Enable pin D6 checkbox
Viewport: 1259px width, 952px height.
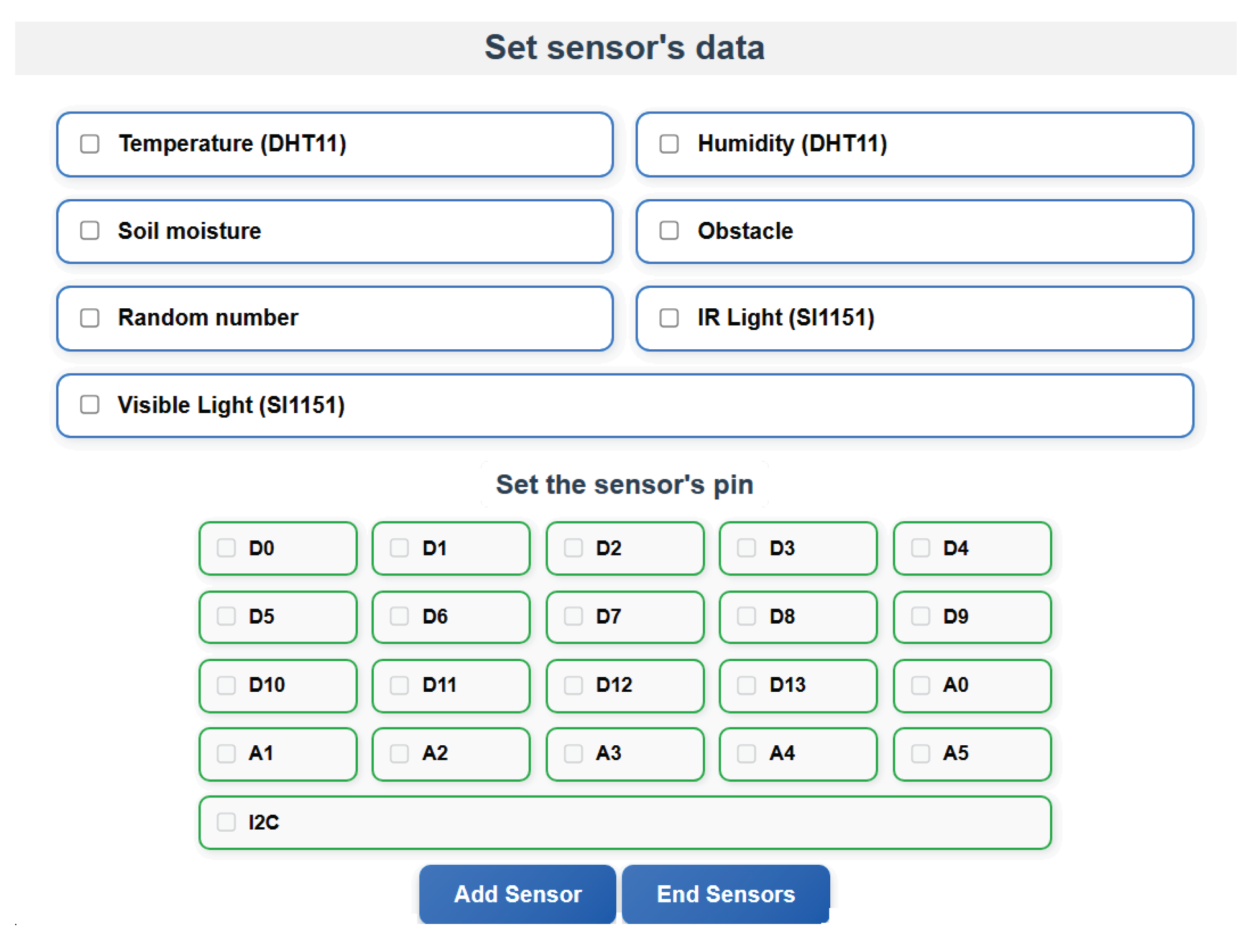point(400,616)
